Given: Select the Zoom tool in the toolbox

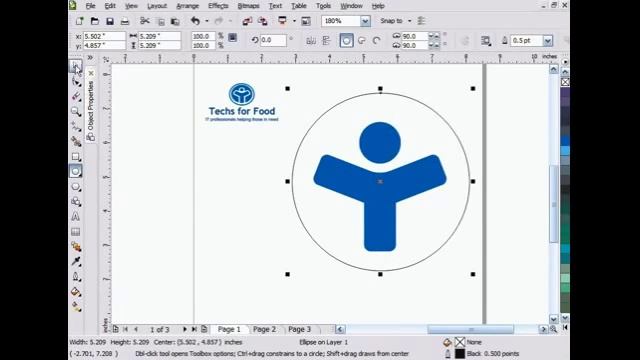Looking at the screenshot, I should coord(76,111).
